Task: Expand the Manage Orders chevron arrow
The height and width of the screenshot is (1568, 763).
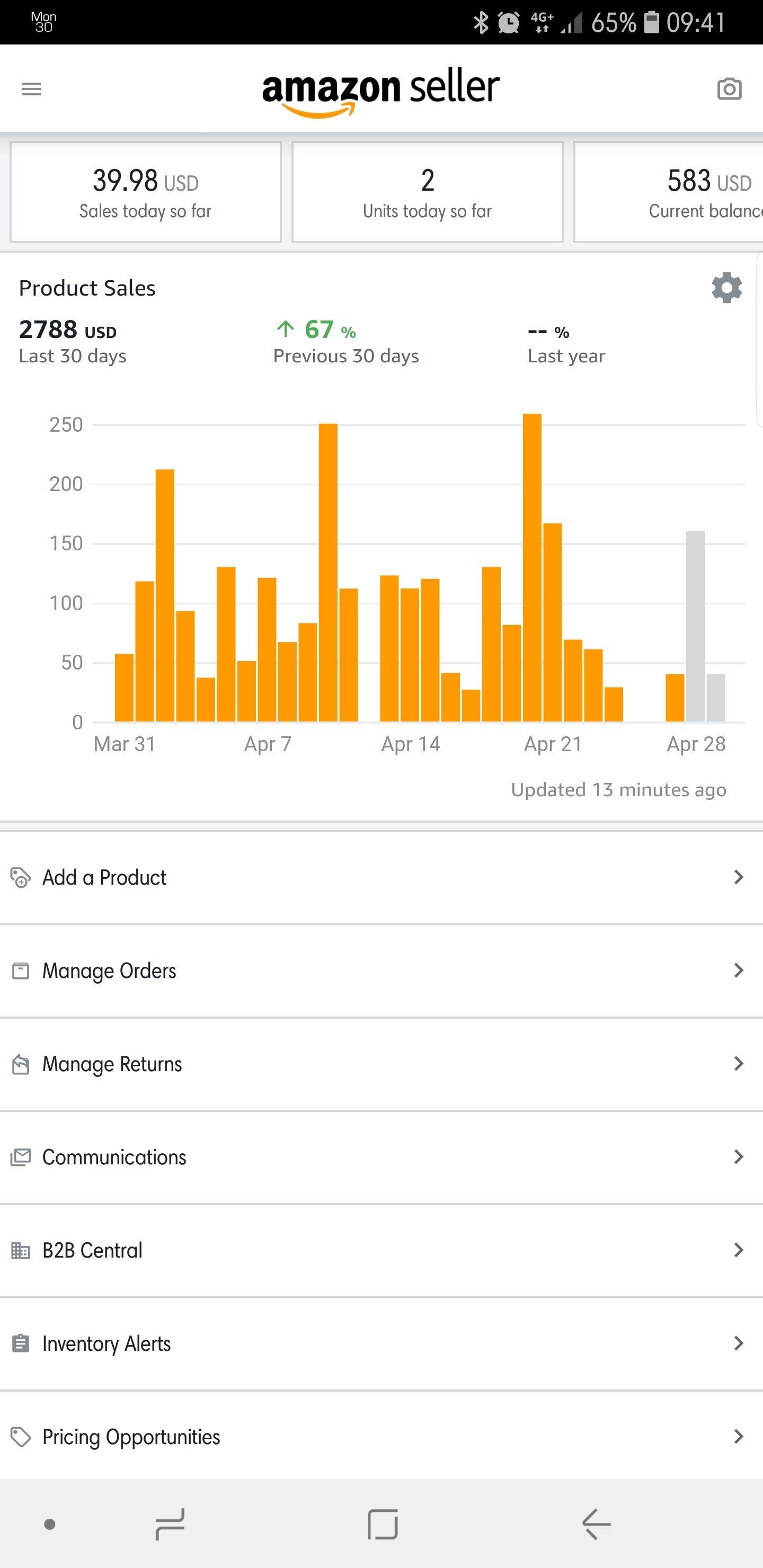Action: [x=738, y=970]
